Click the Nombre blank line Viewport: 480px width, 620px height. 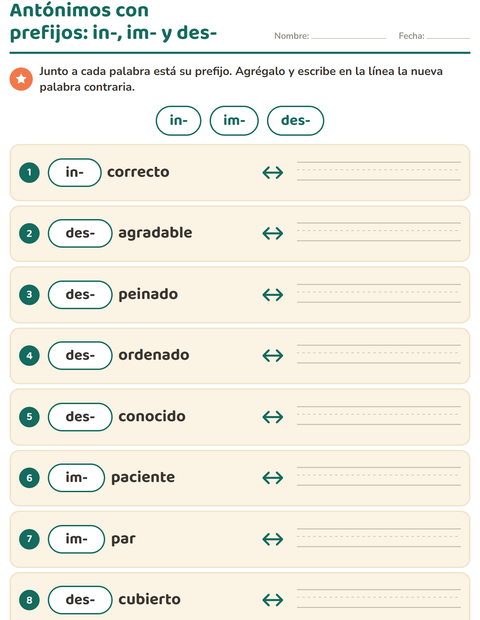349,36
